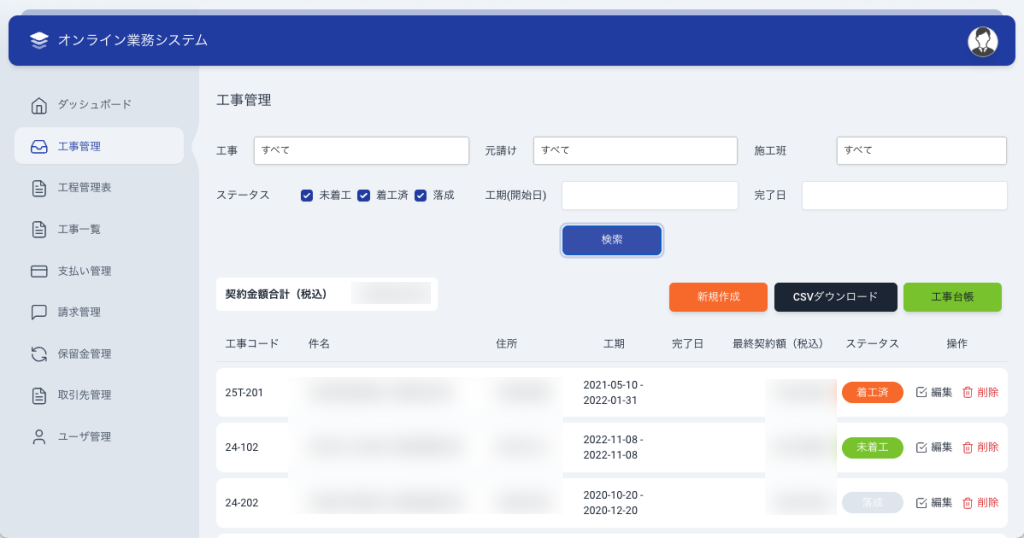This screenshot has width=1024, height=538.
Task: Click the 工期(開始日) date field
Action: (649, 195)
